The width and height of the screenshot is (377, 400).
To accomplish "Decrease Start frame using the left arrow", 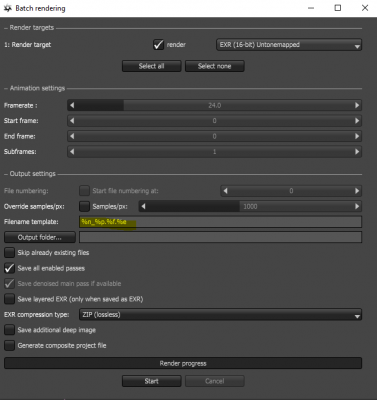I will click(x=72, y=121).
